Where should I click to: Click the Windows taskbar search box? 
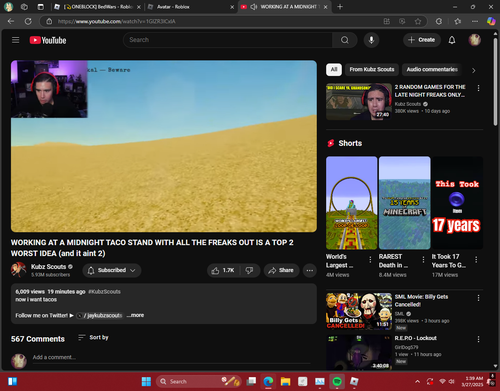(199, 381)
